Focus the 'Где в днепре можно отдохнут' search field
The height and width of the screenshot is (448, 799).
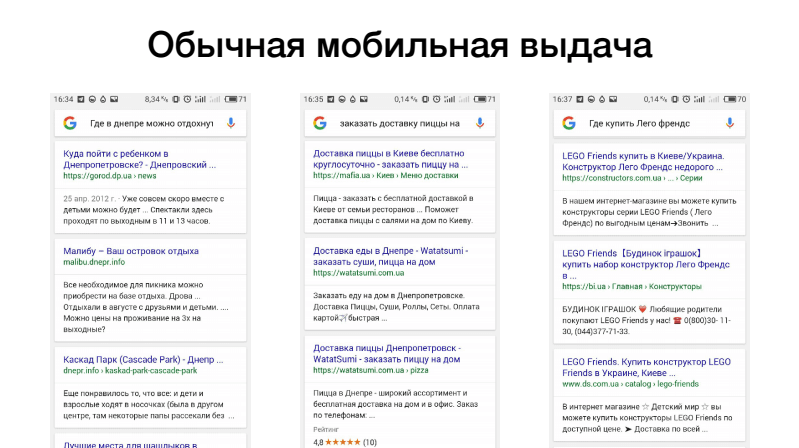click(x=151, y=123)
